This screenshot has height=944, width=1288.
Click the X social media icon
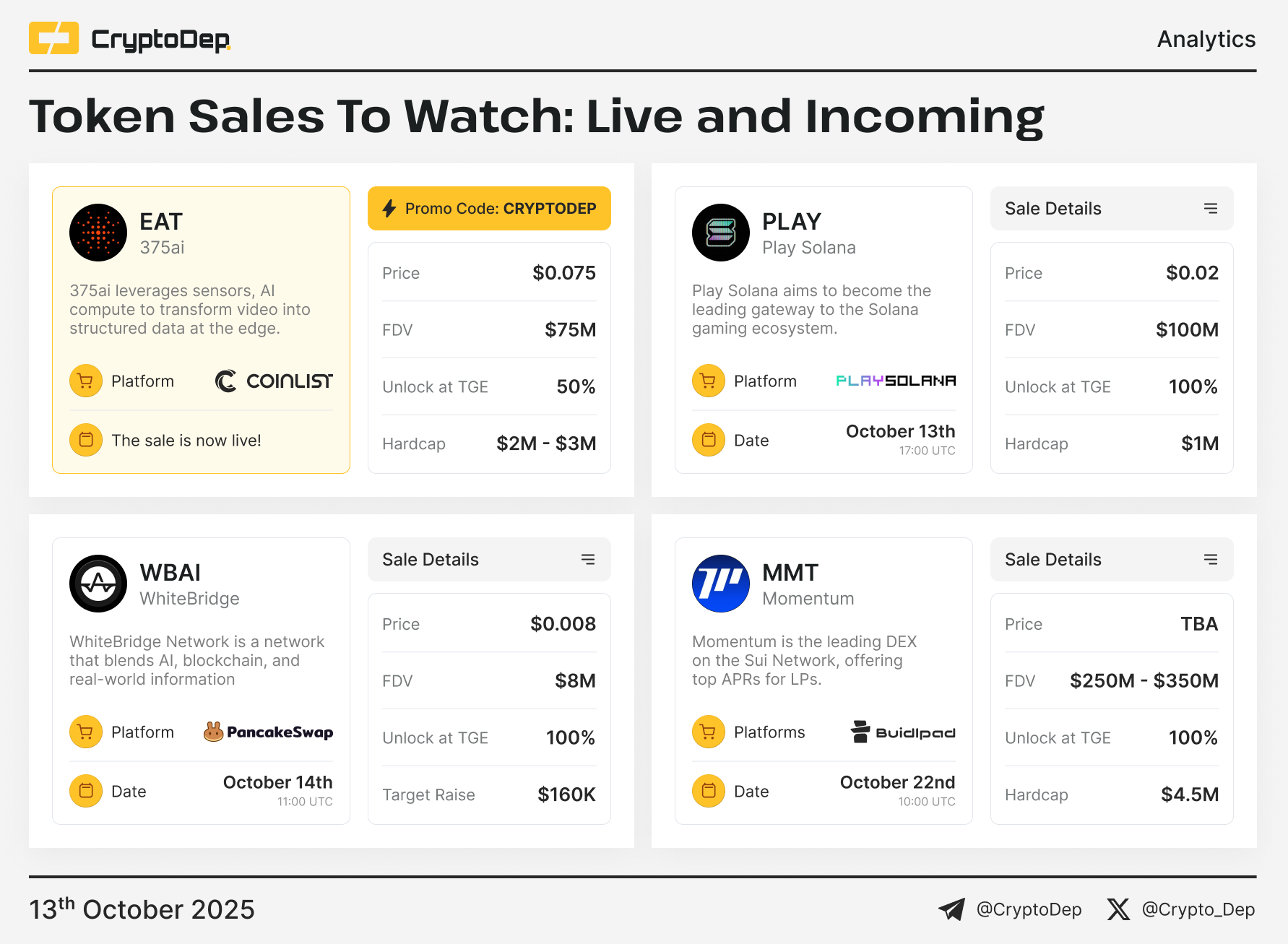pos(1118,909)
